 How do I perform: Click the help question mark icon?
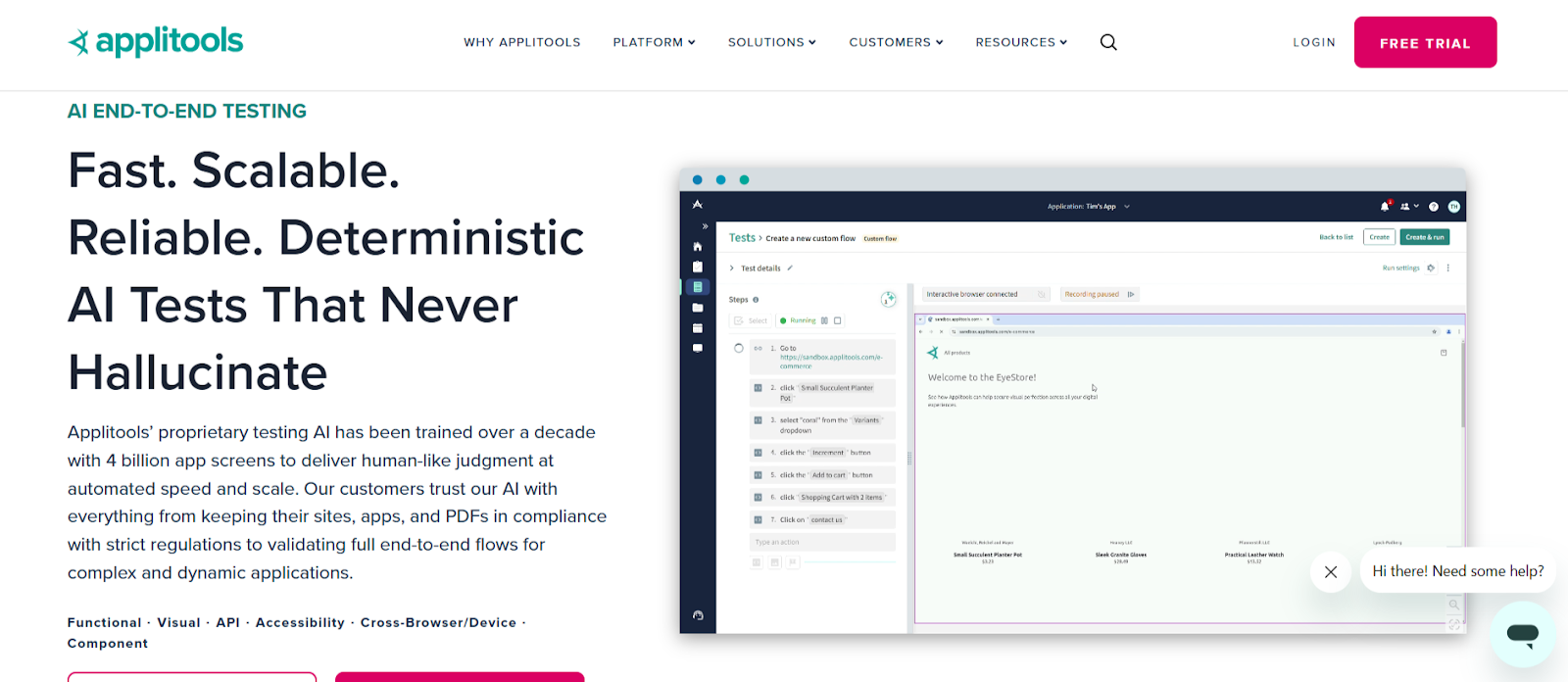click(x=1434, y=207)
